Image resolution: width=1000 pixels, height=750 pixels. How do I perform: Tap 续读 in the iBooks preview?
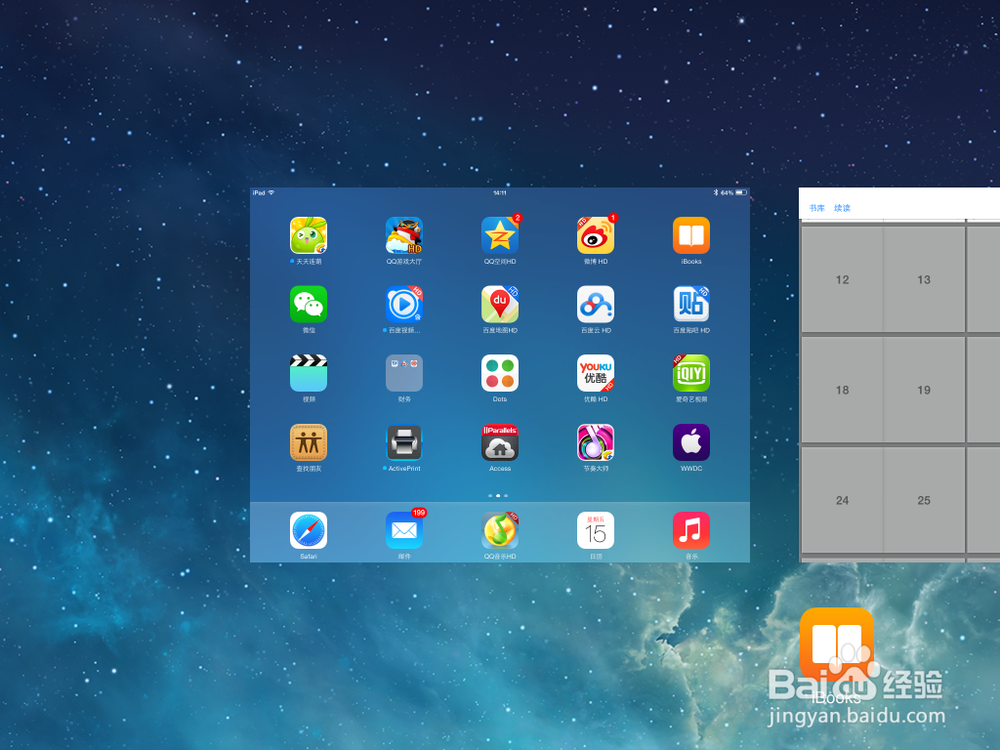tap(842, 208)
